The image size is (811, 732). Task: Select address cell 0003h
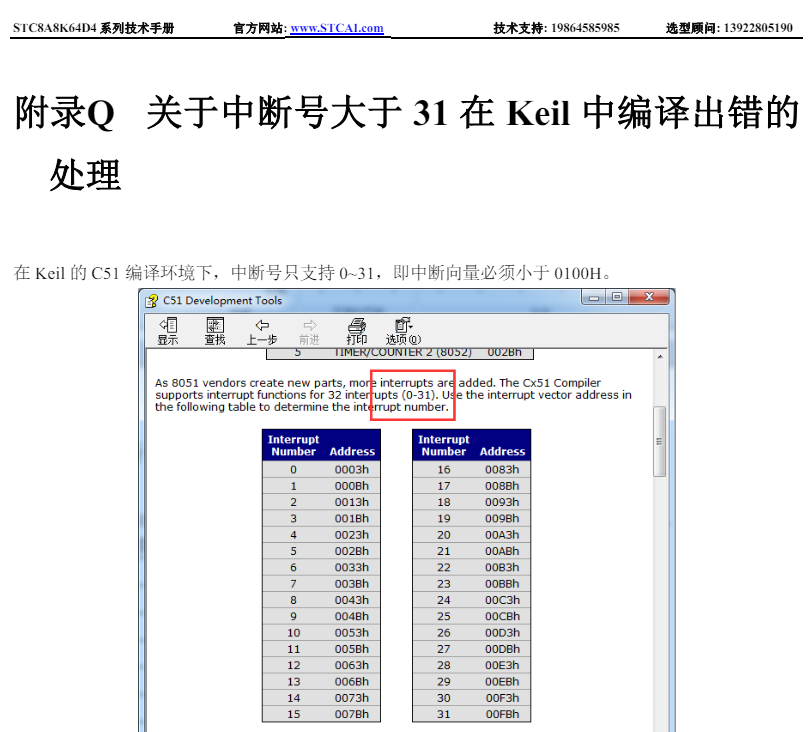click(x=352, y=470)
